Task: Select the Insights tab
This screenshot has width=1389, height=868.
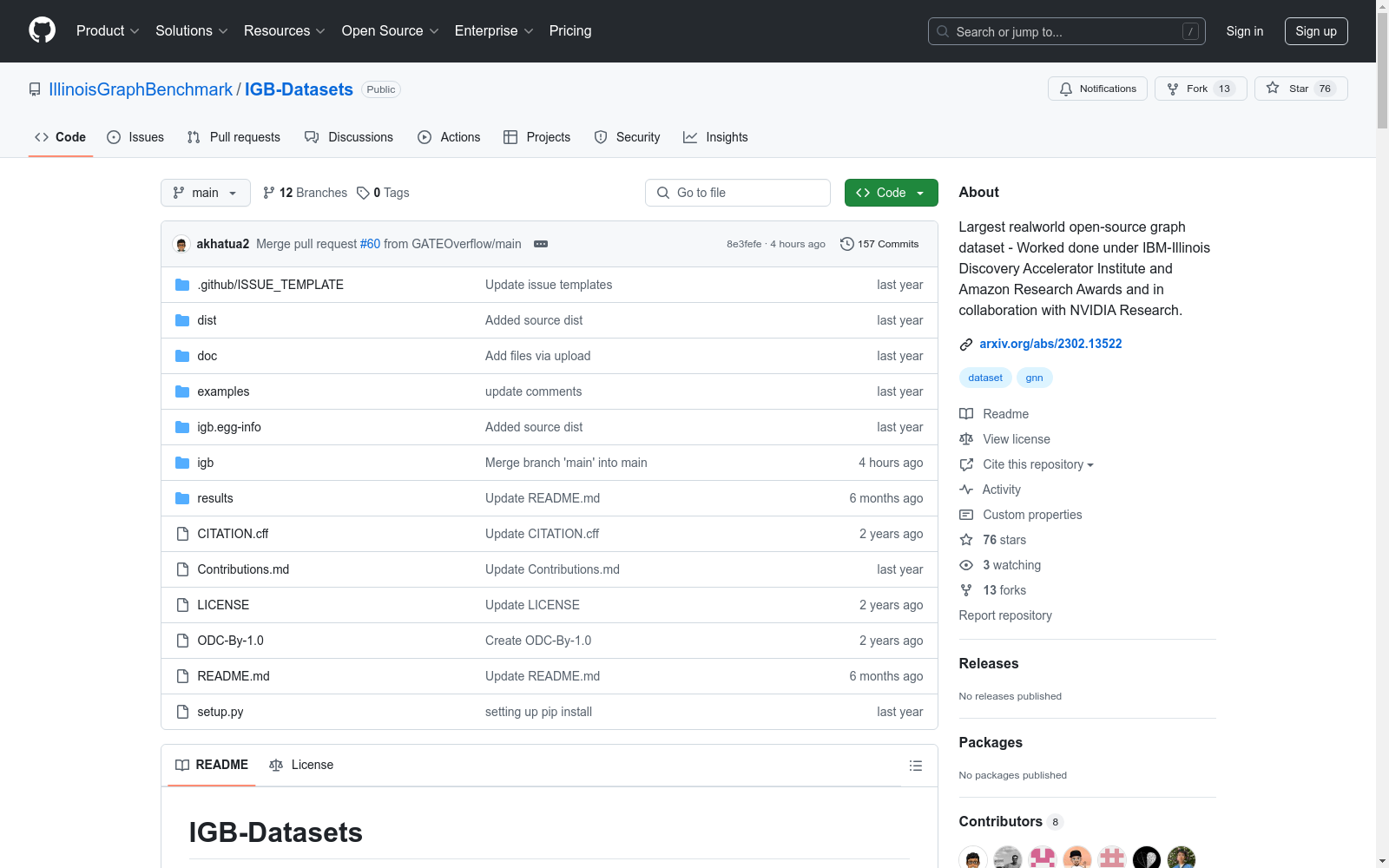Action: coord(715,137)
